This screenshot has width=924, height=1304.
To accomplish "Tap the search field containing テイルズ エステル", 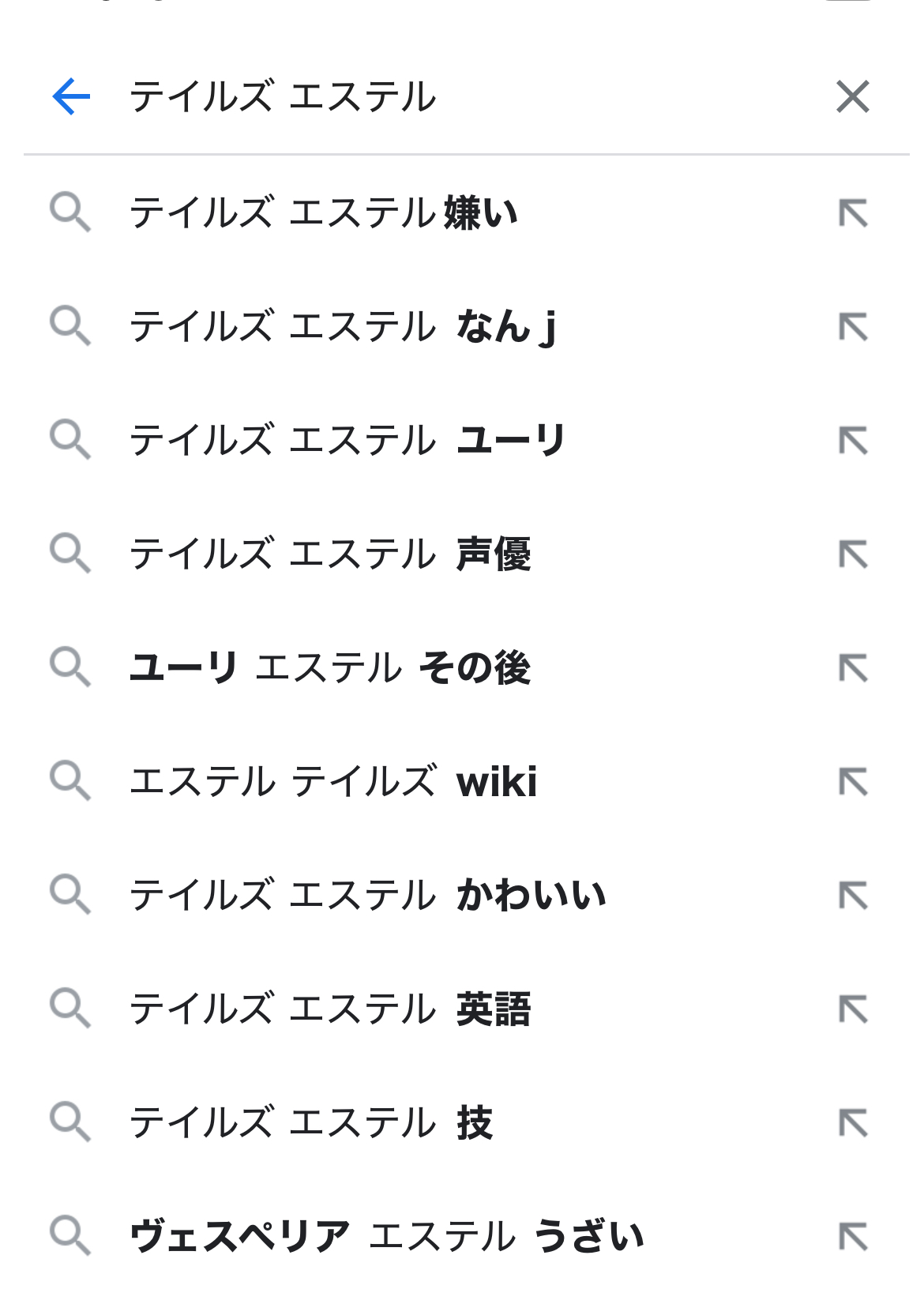I will pos(458,97).
